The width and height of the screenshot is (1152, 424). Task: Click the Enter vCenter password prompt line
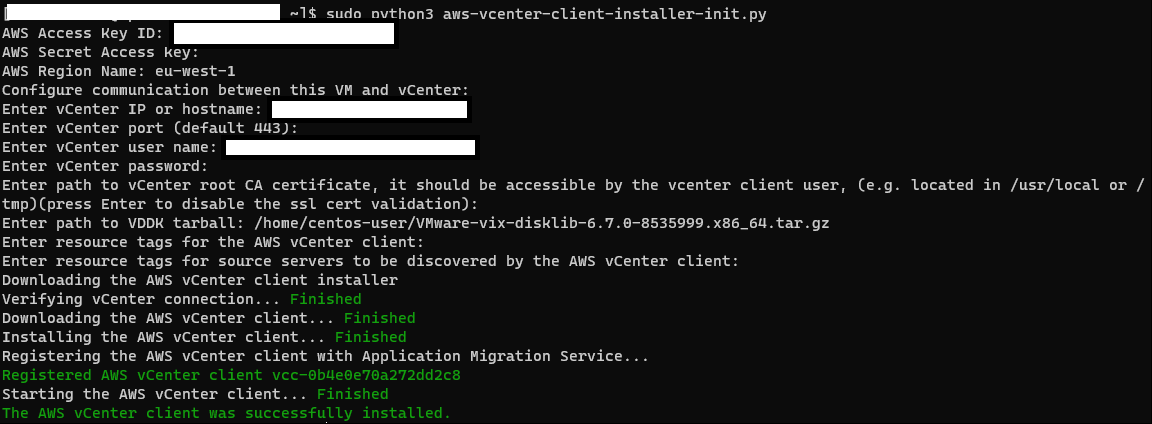tap(105, 167)
